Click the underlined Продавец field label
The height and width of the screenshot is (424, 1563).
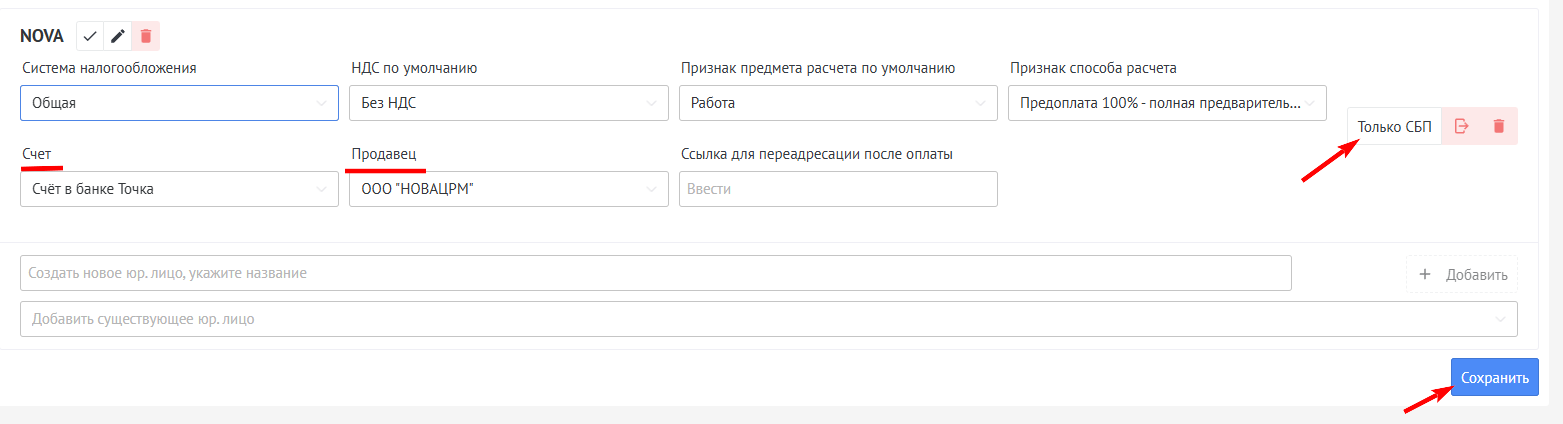384,154
